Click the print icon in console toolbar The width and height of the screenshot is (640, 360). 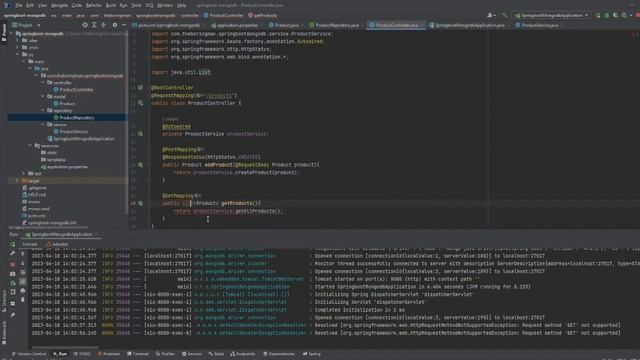point(23,291)
